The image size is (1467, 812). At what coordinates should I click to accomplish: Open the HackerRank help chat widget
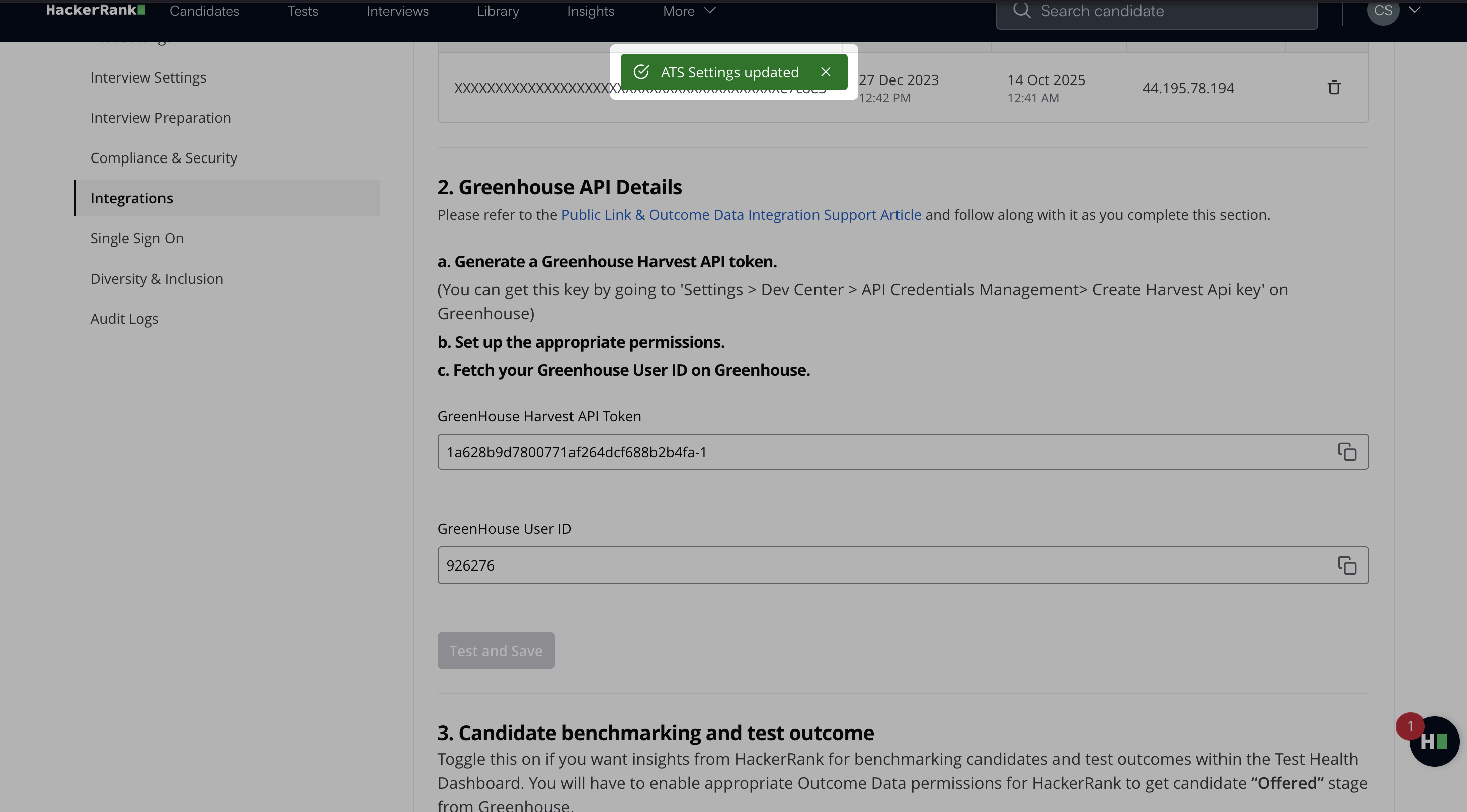[1433, 742]
